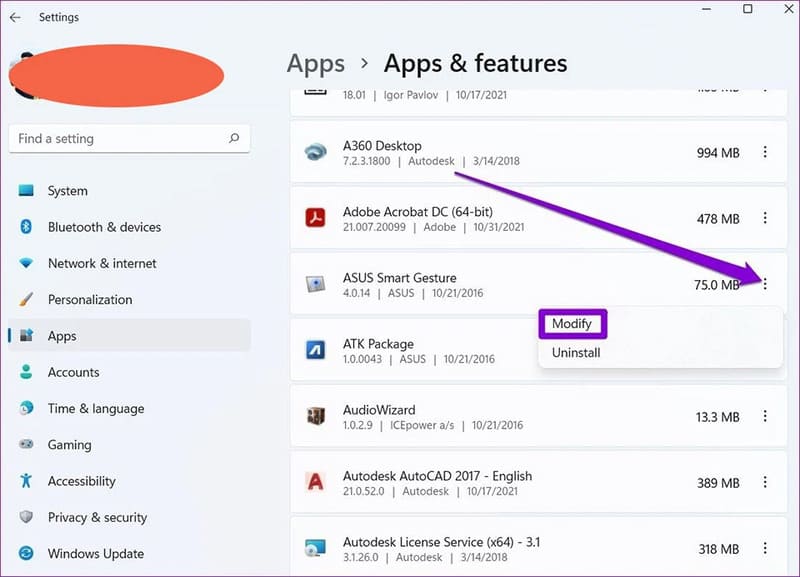Click the Bluetooth icon in sidebar
This screenshot has height=577, width=800.
tap(26, 227)
